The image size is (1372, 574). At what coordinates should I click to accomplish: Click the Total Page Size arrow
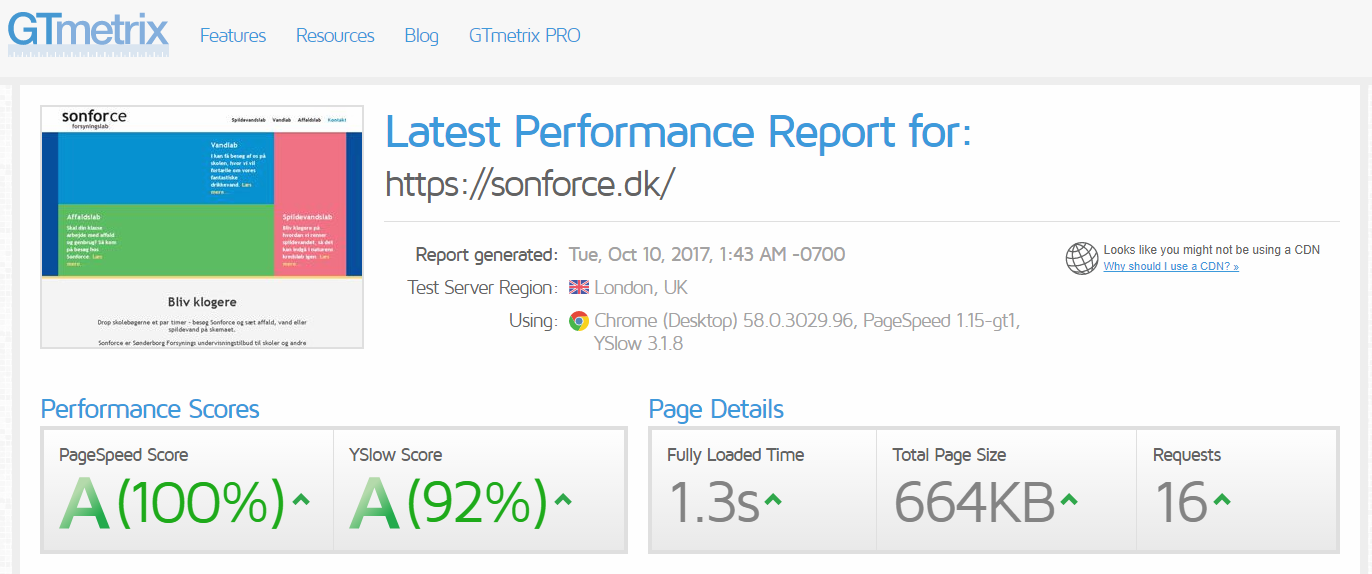[1069, 499]
